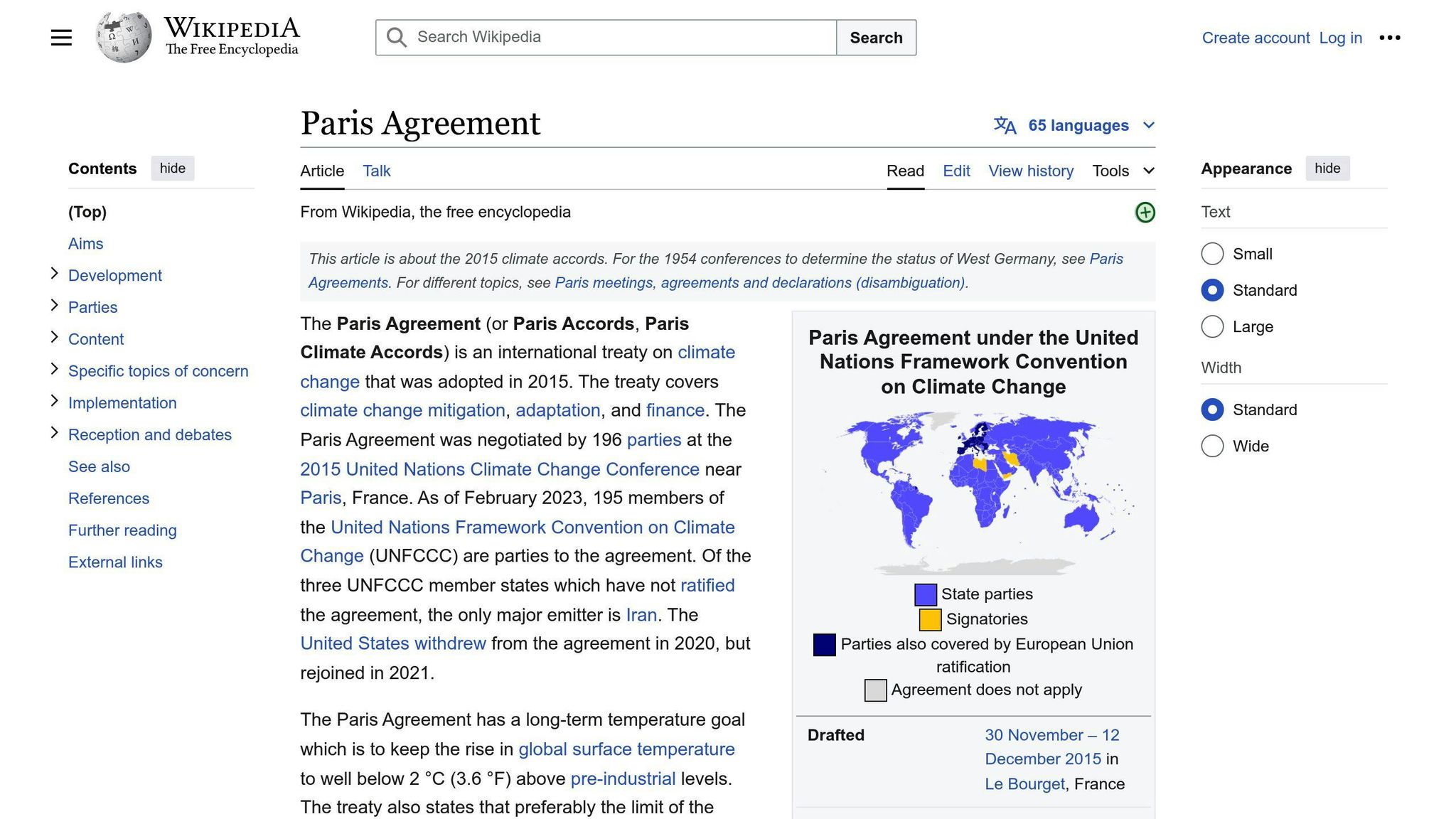
Task: Select Small text size
Action: 1212,254
